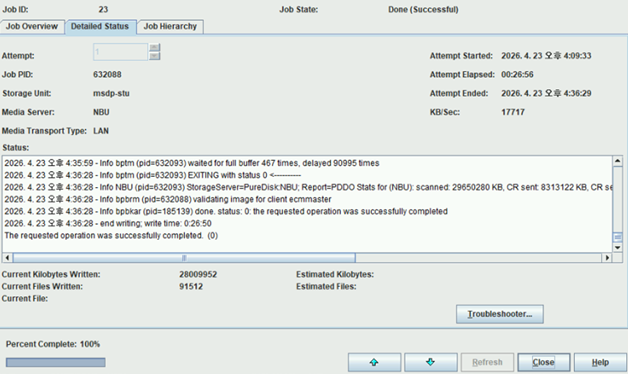Select the PDDO Stats log line

tap(308, 187)
